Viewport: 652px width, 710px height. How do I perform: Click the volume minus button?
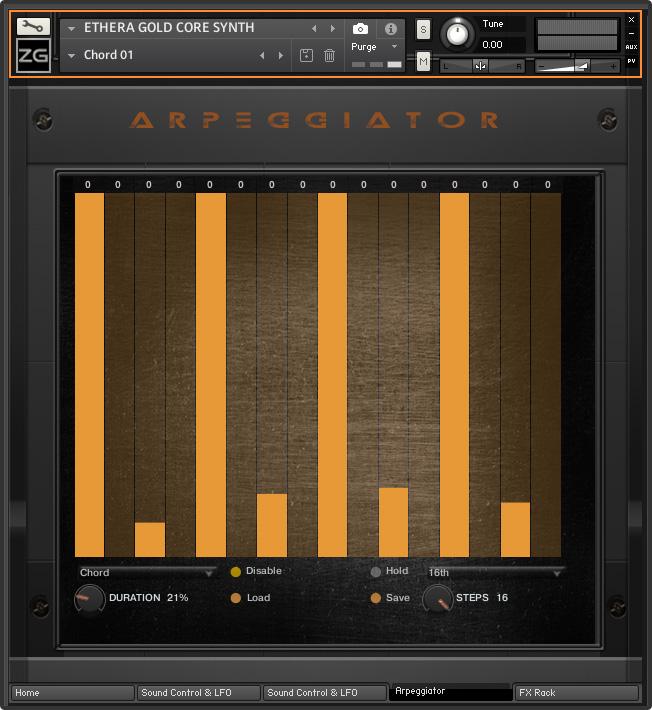(x=541, y=67)
